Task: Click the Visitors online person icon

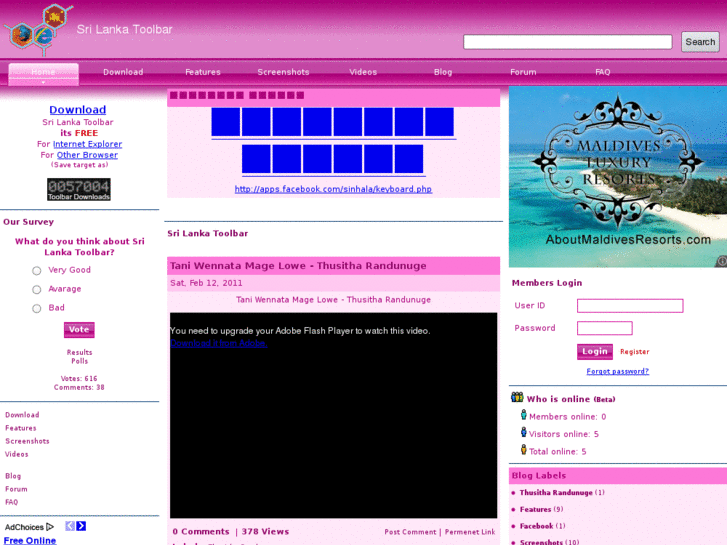Action: pyautogui.click(x=523, y=432)
